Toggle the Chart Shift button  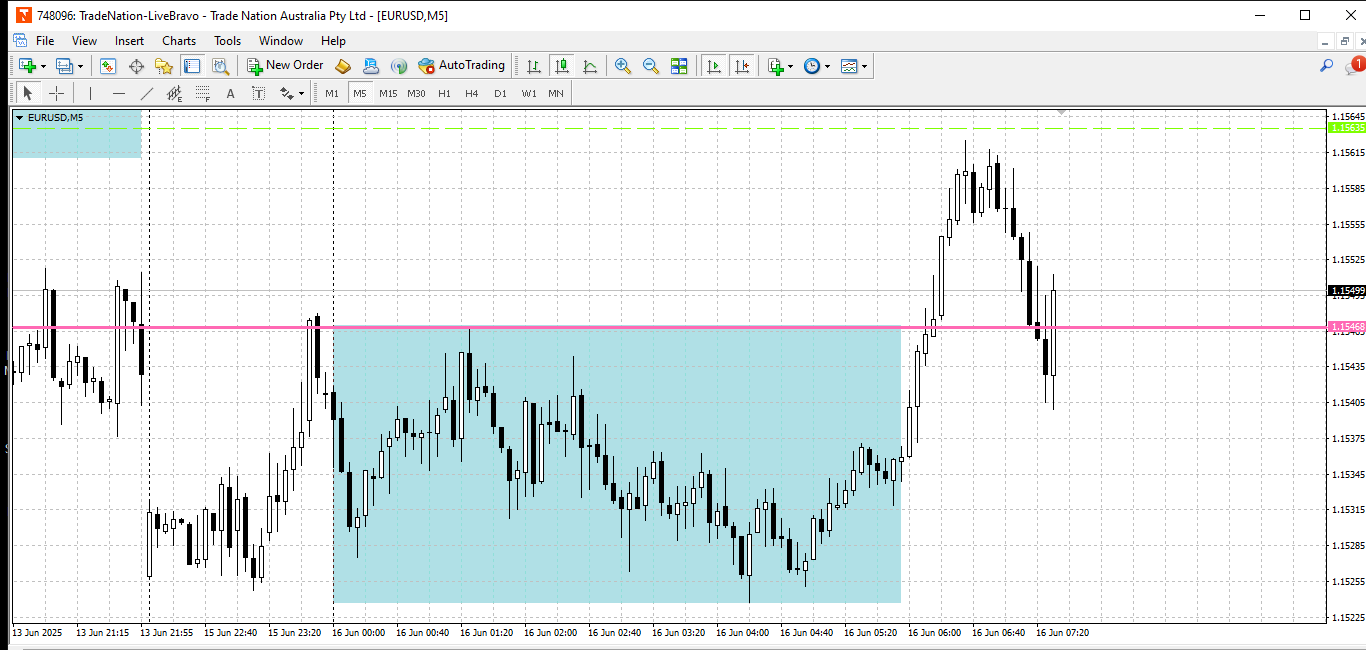pyautogui.click(x=741, y=66)
